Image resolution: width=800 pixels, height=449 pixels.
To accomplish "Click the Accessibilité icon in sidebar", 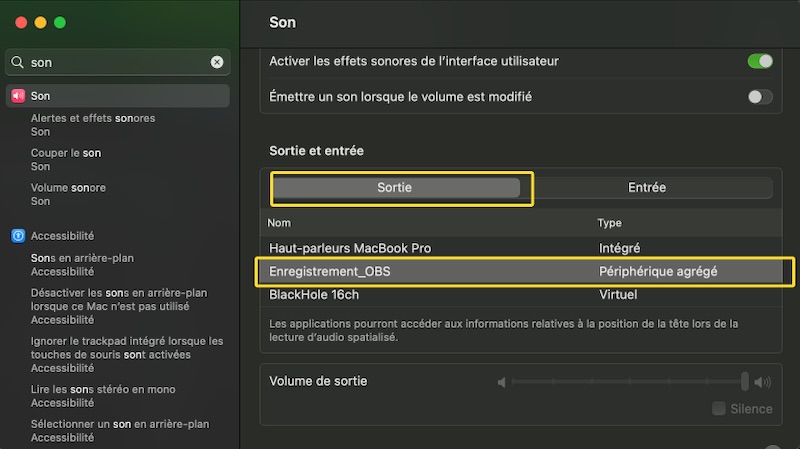I will 18,236.
